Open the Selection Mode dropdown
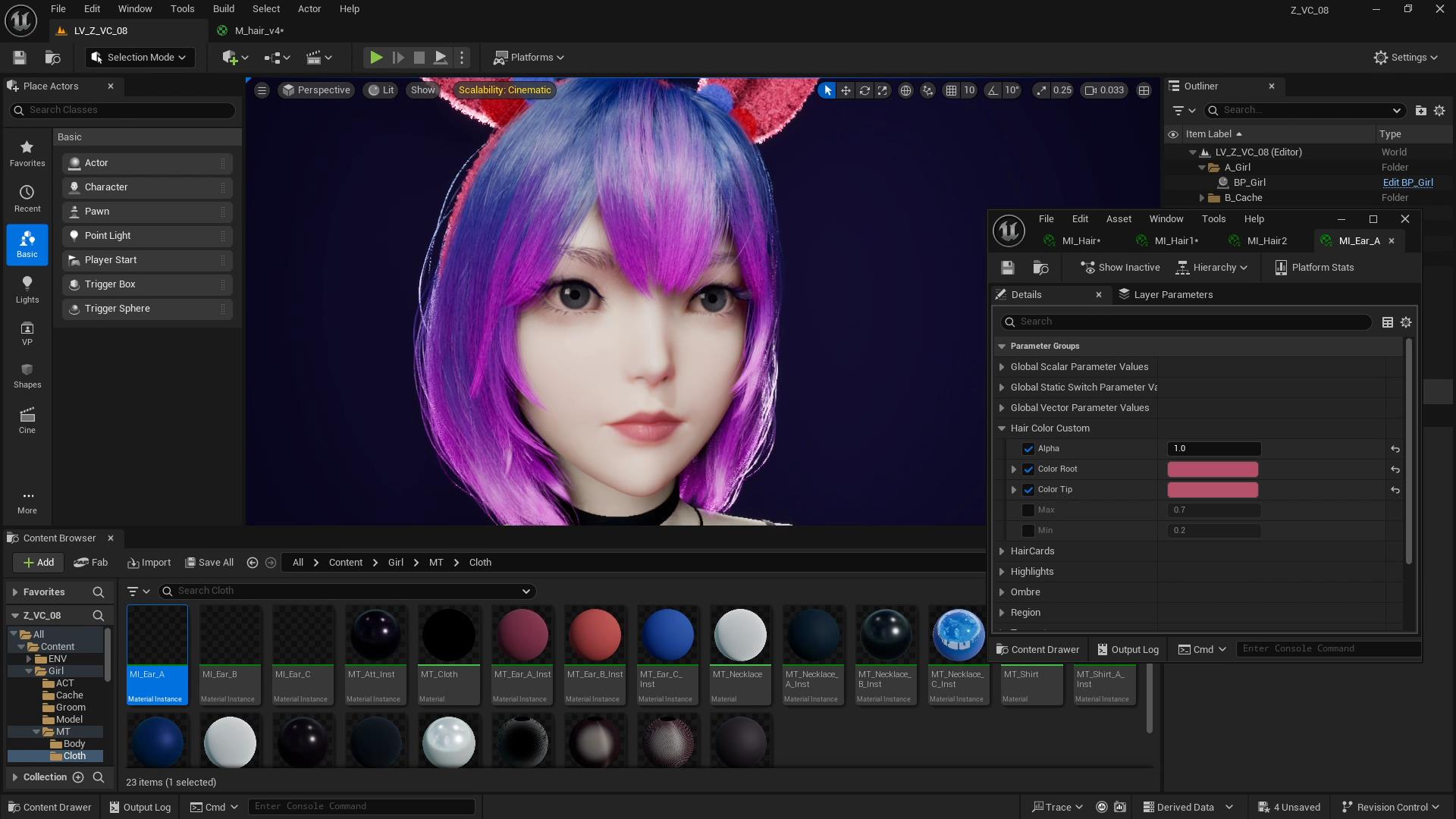This screenshot has height=819, width=1456. click(140, 58)
